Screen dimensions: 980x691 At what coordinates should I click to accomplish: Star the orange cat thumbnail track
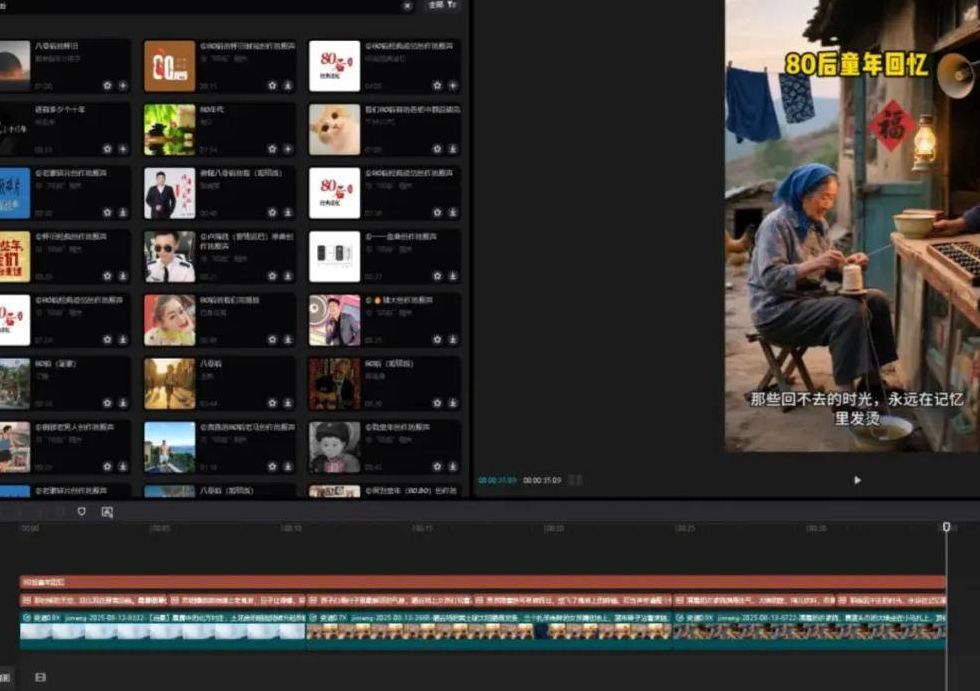[437, 148]
